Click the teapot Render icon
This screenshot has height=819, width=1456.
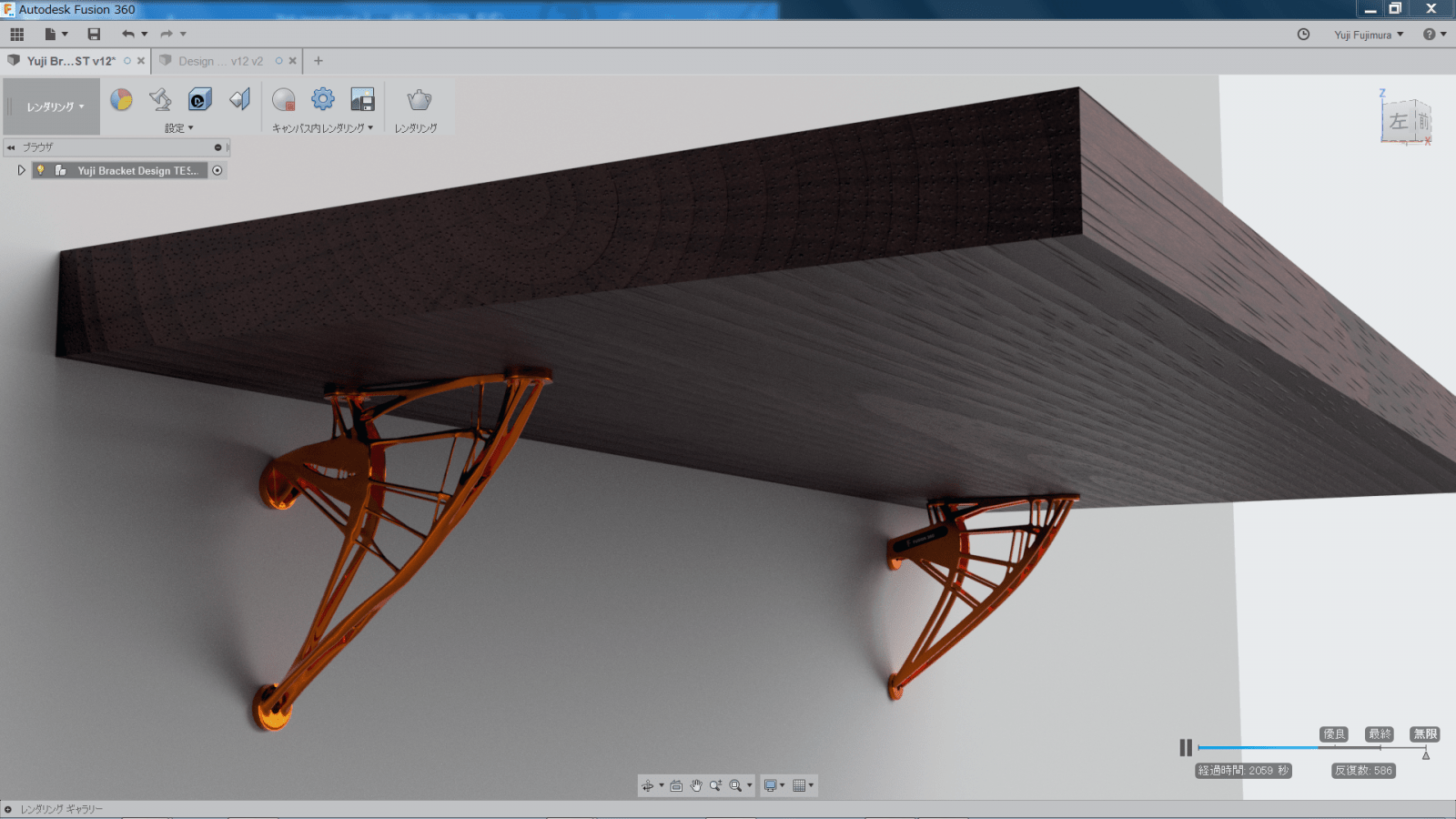(x=419, y=99)
